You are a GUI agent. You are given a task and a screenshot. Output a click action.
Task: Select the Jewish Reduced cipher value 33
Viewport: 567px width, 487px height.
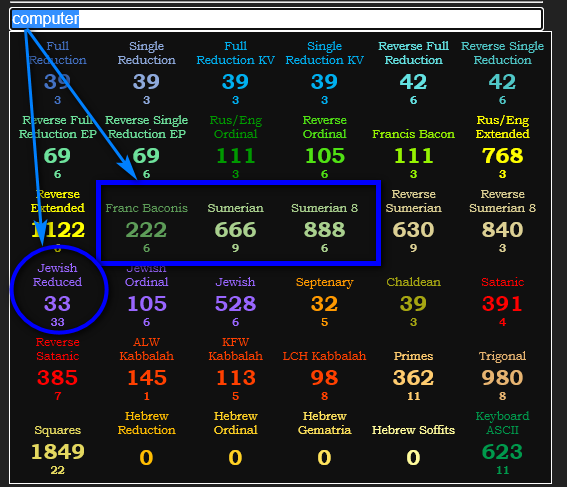click(x=57, y=303)
